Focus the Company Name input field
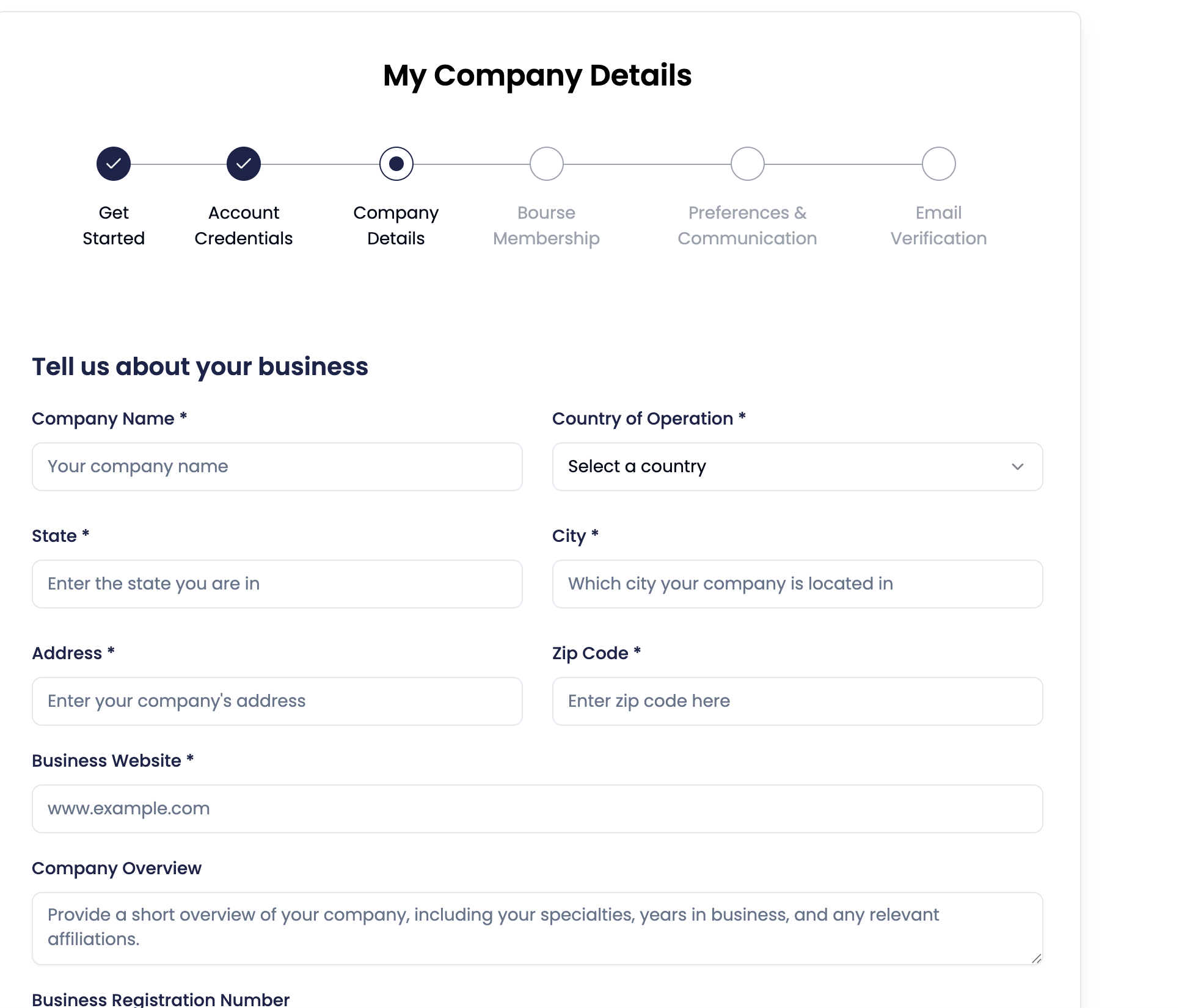The width and height of the screenshot is (1179, 1008). coord(277,467)
